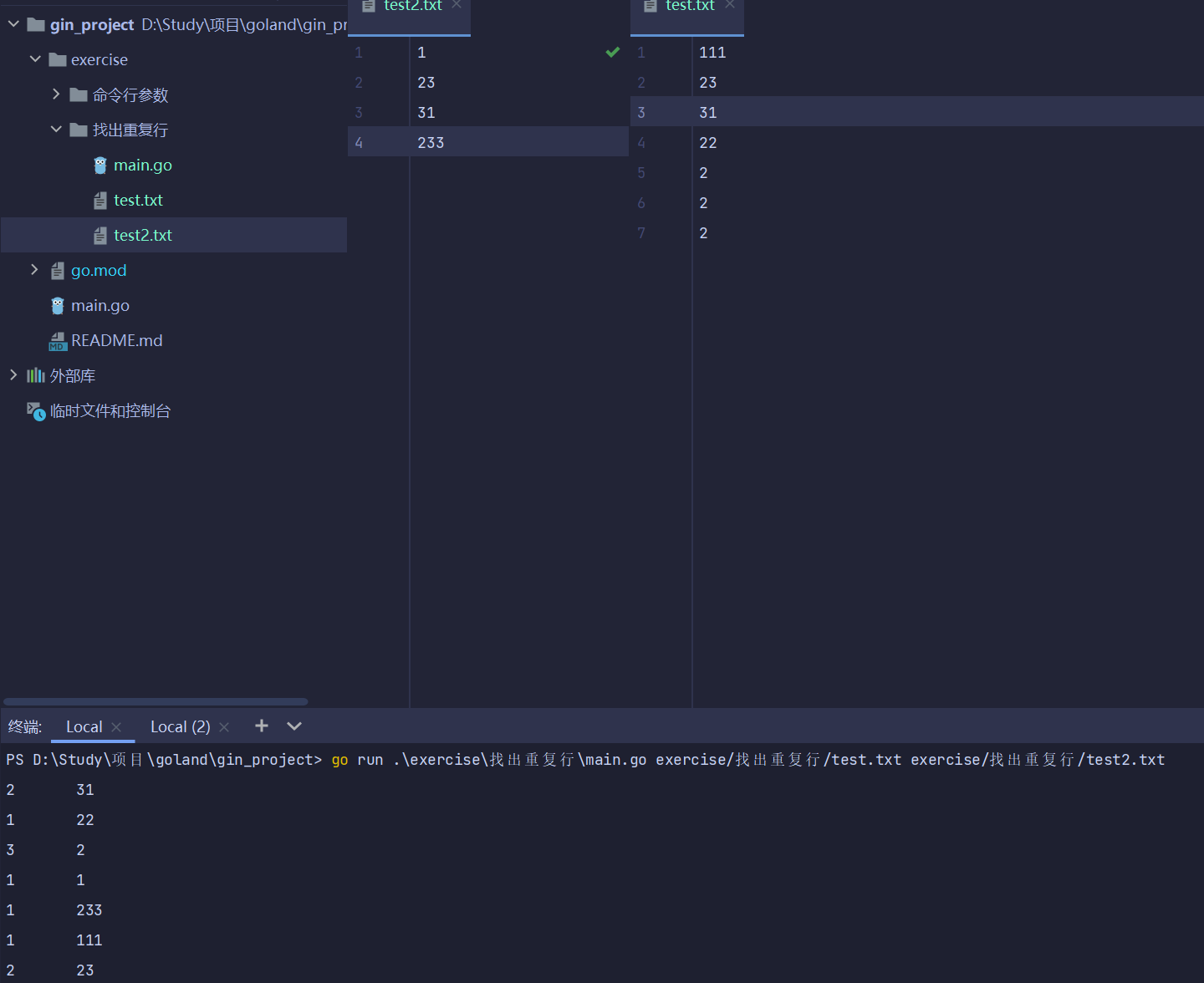Collapse the 找出重复行 folder
This screenshot has width=1204, height=983.
click(x=56, y=130)
